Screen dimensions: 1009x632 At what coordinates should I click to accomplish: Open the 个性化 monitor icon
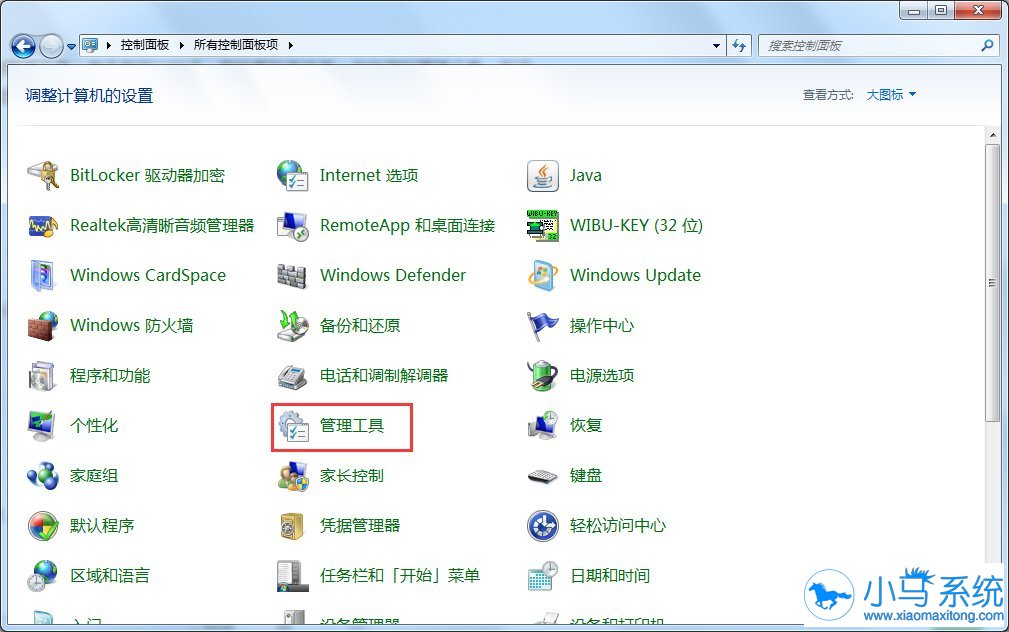pyautogui.click(x=43, y=425)
